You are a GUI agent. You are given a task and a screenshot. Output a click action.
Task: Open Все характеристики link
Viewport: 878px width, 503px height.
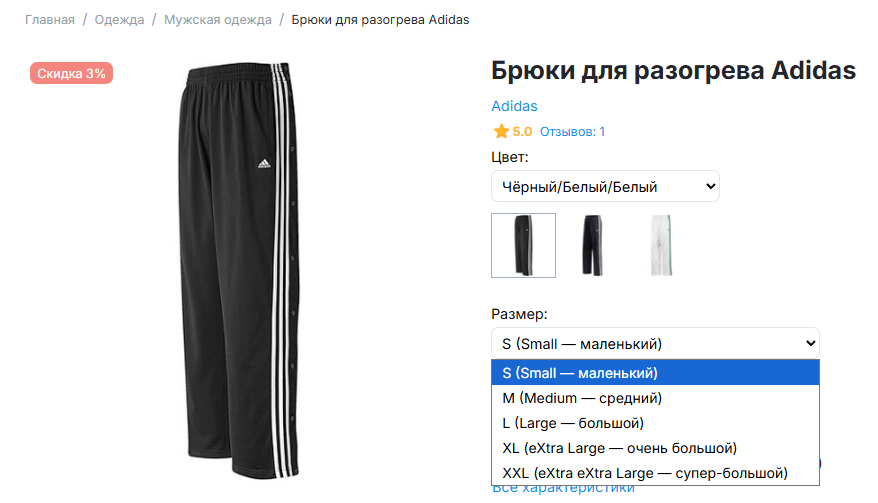[563, 489]
